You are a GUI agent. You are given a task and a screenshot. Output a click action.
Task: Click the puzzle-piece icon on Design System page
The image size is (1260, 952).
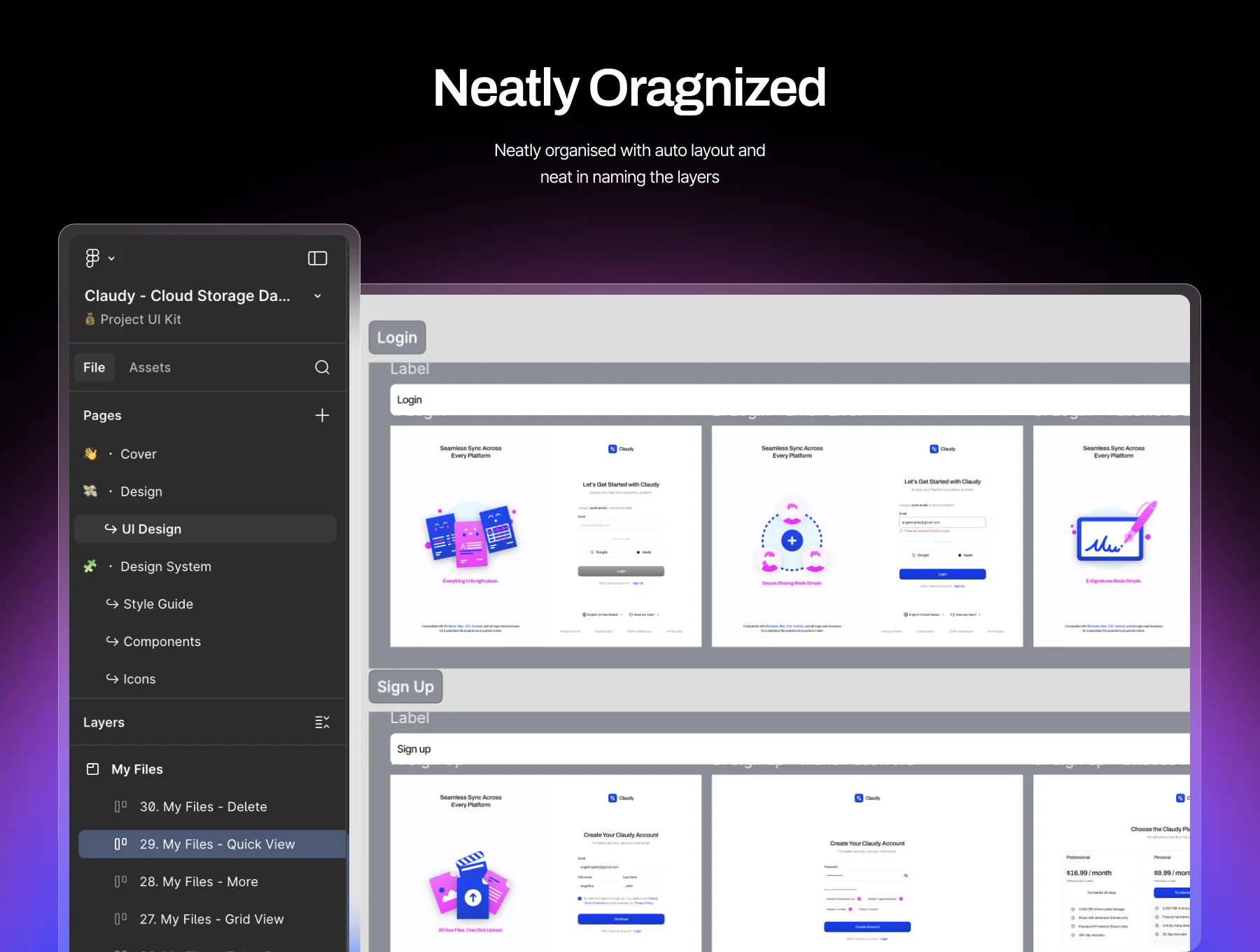point(90,566)
